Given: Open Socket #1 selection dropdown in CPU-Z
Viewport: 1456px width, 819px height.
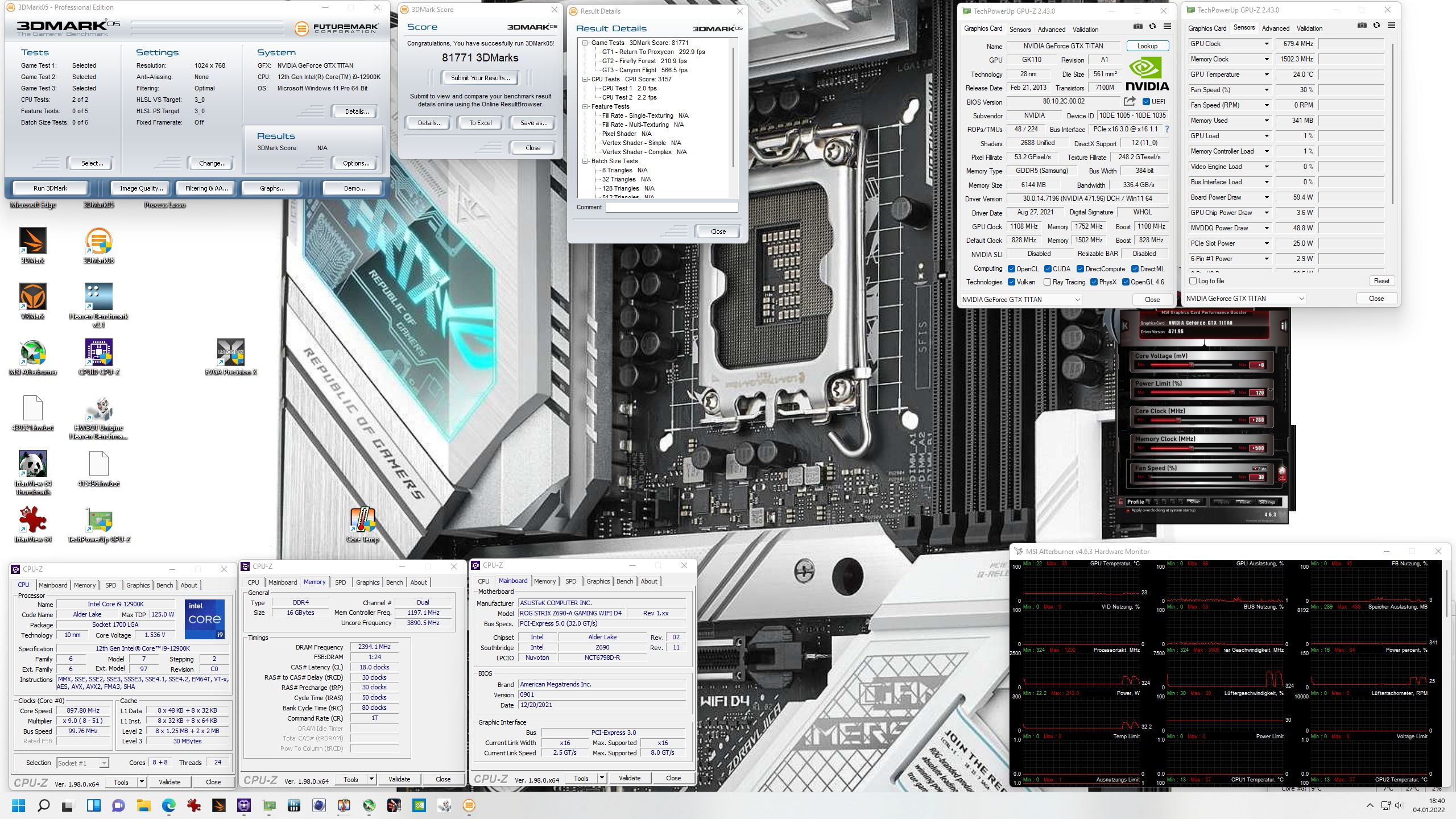Looking at the screenshot, I should click(x=82, y=763).
